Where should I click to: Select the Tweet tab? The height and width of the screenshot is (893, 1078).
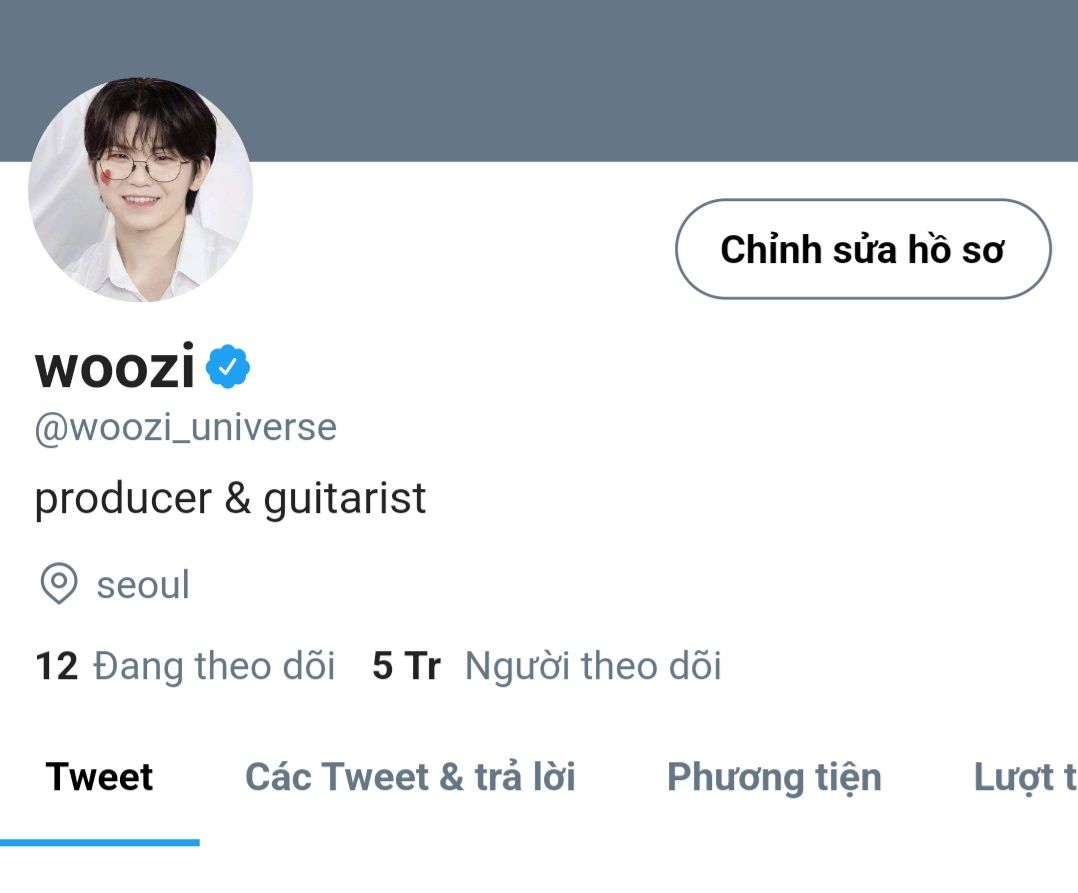[99, 777]
